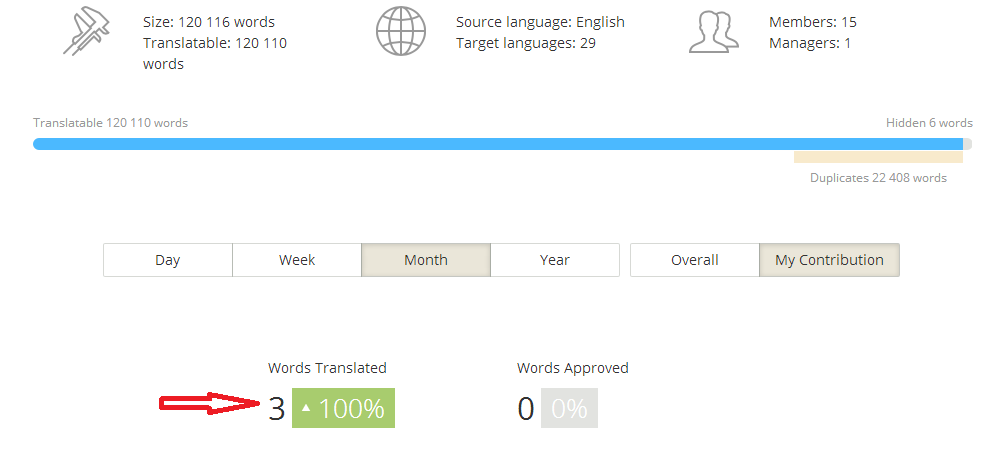Click the words translated count 3
The width and height of the screenshot is (996, 467).
point(276,408)
